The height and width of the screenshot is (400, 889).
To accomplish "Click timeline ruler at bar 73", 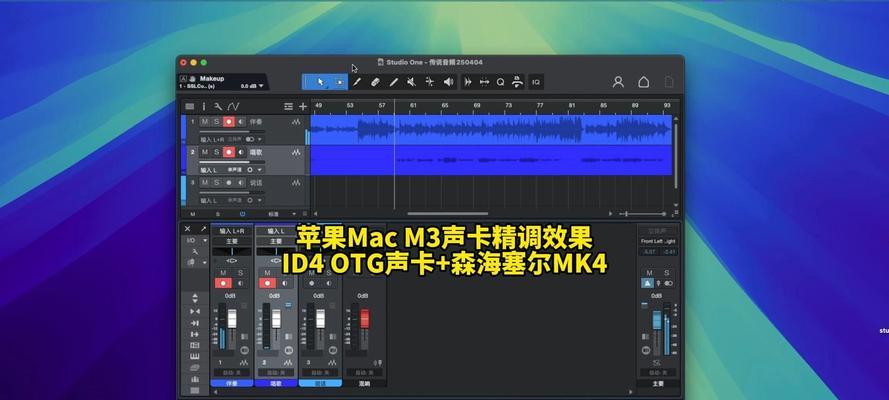I will point(509,106).
